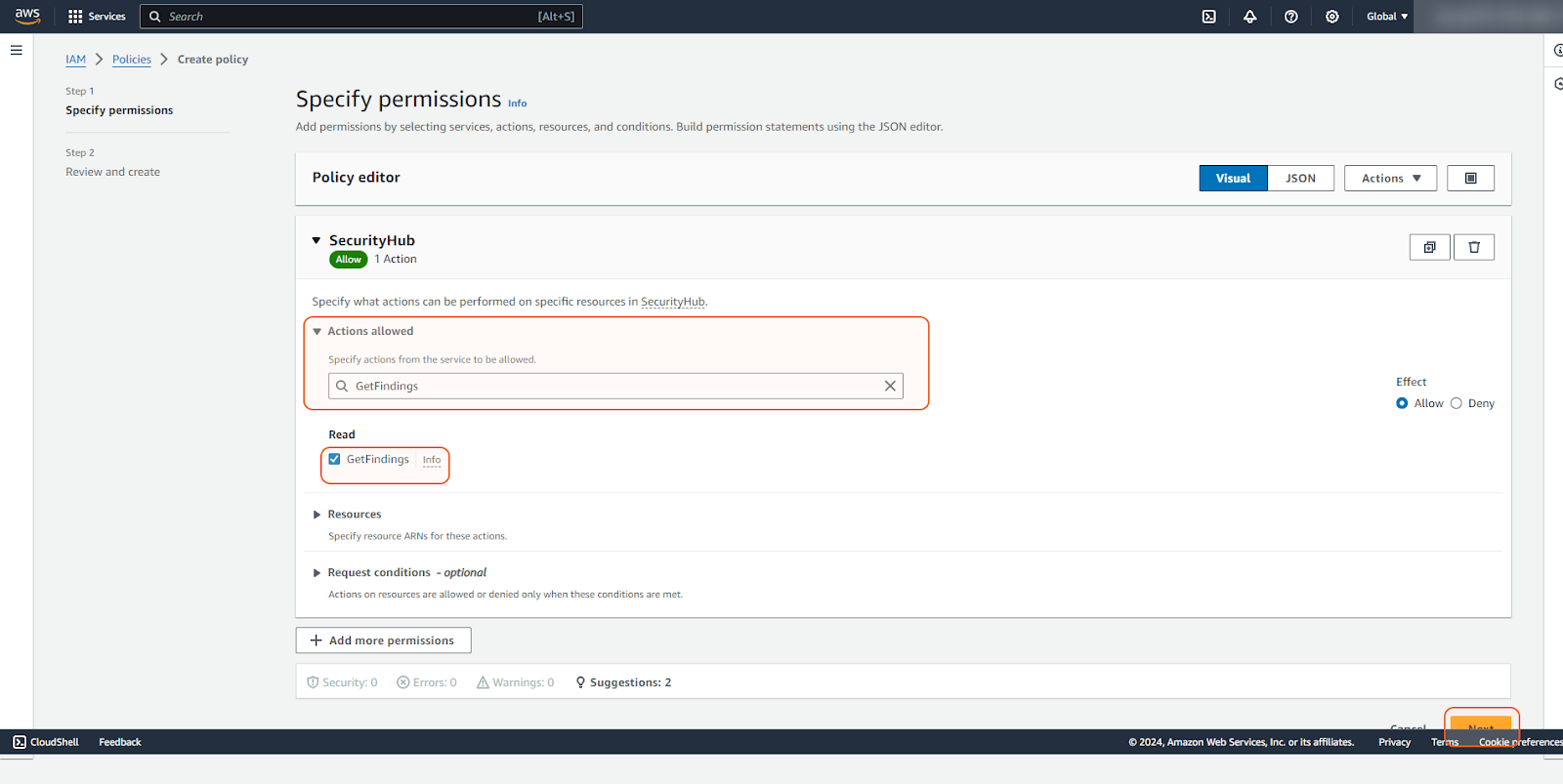1563x784 pixels.
Task: Go to the Policies breadcrumb link
Action: 132,60
